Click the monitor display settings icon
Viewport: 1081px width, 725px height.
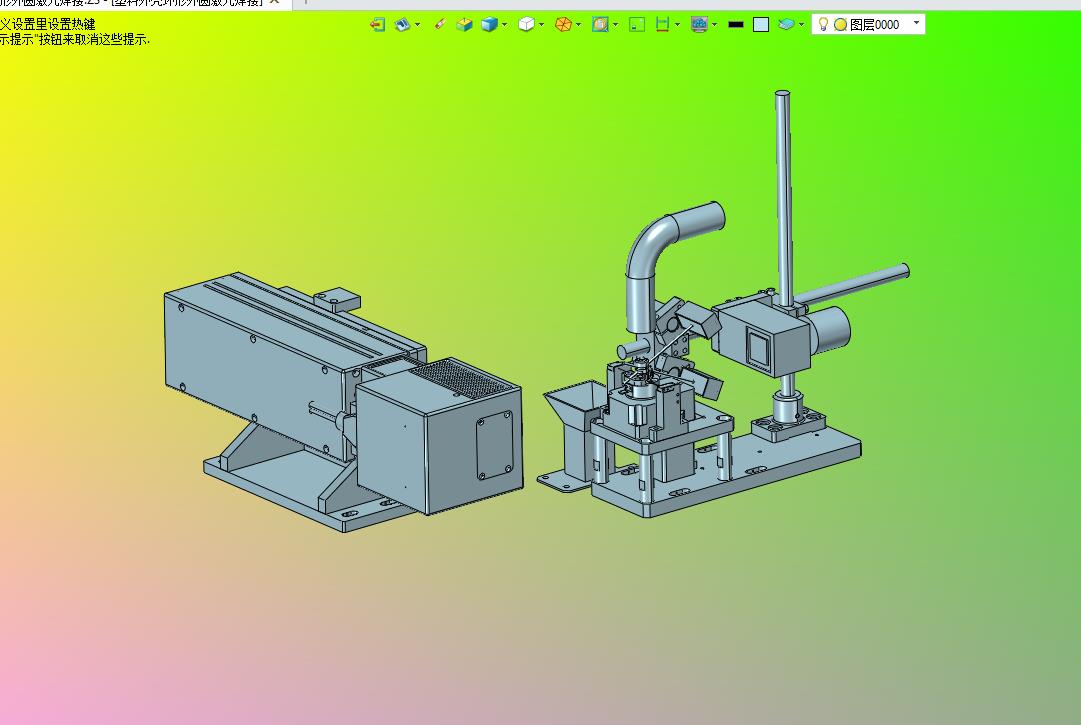click(699, 25)
